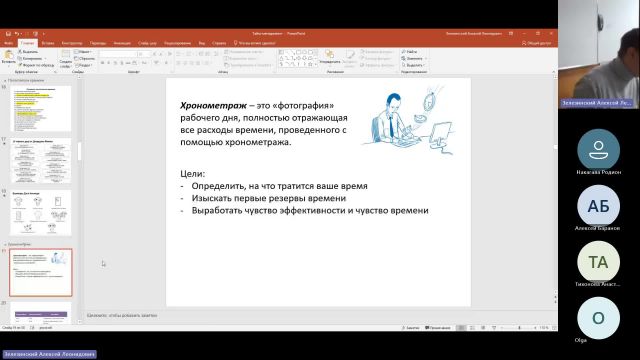Switch to Normal view icon in status bar
This screenshot has width=640, height=360.
461,328
